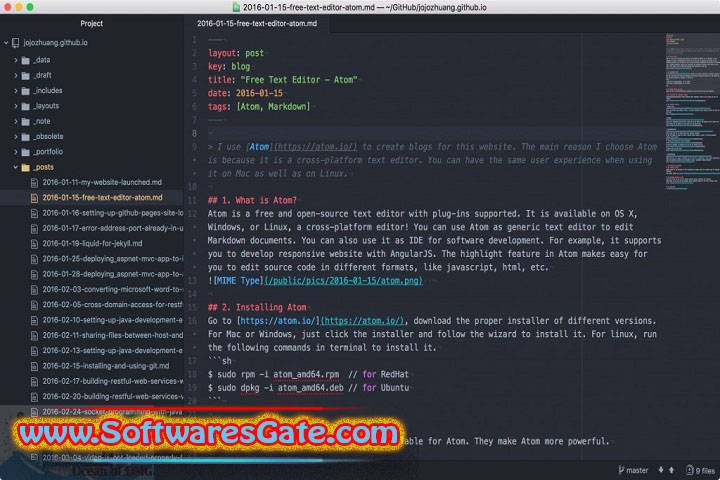Click the _note folder icon

click(26, 122)
